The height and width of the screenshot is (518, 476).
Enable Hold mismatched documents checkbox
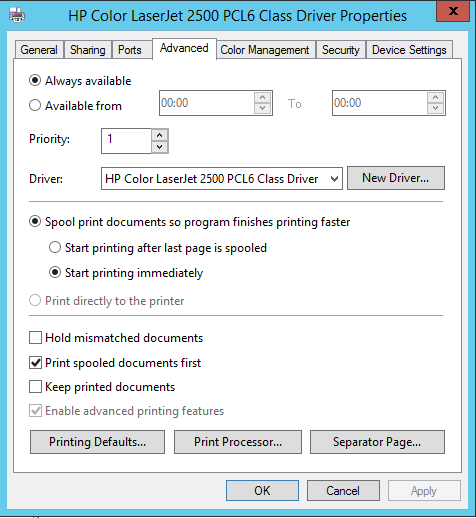click(x=35, y=338)
